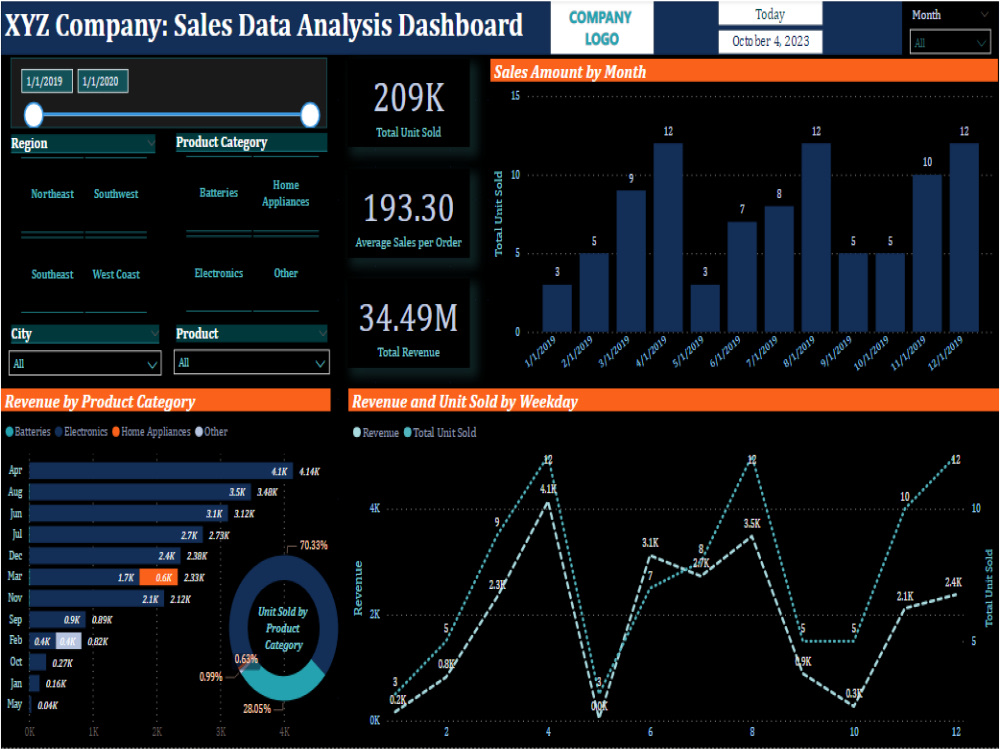Choose the West Coast region button
Image resolution: width=1000 pixels, height=750 pixels.
[116, 274]
